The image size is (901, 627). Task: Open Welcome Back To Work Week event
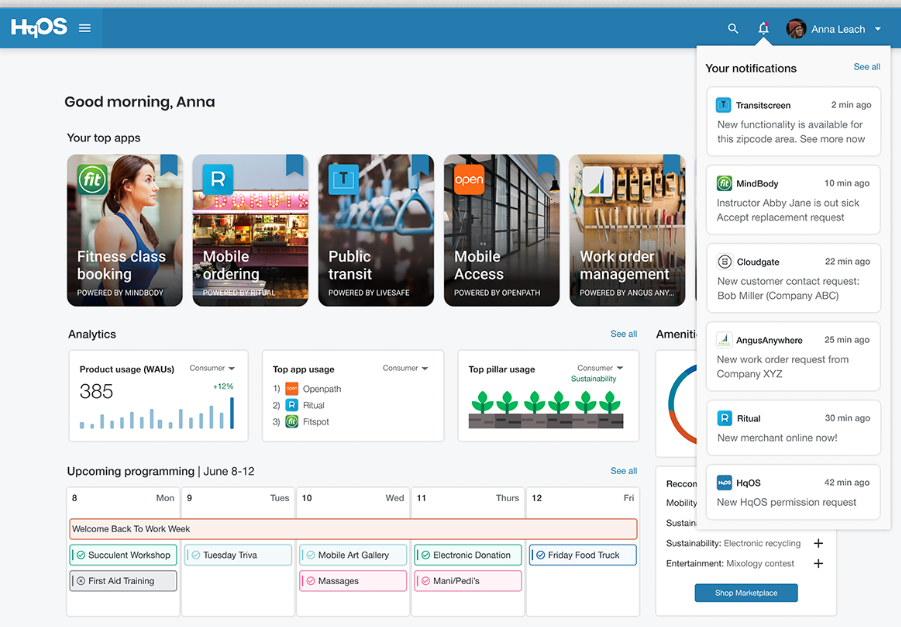pyautogui.click(x=353, y=529)
